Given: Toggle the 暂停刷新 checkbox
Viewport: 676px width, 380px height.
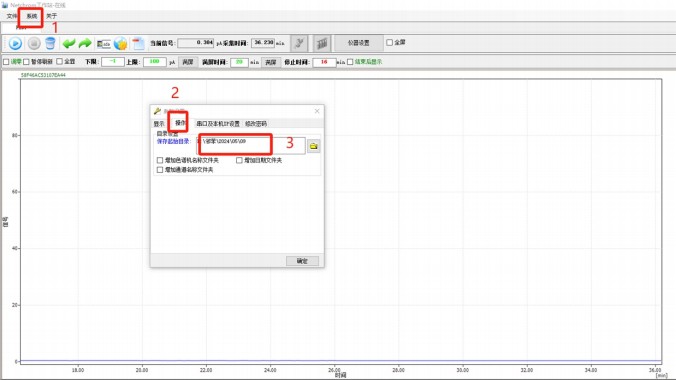Looking at the screenshot, I should pos(26,62).
